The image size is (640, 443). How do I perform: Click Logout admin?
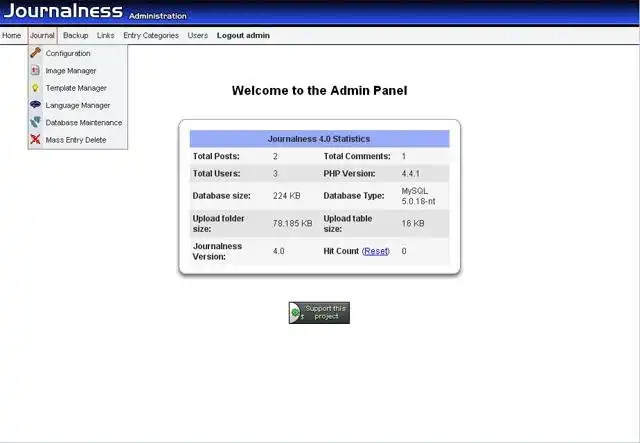(243, 36)
